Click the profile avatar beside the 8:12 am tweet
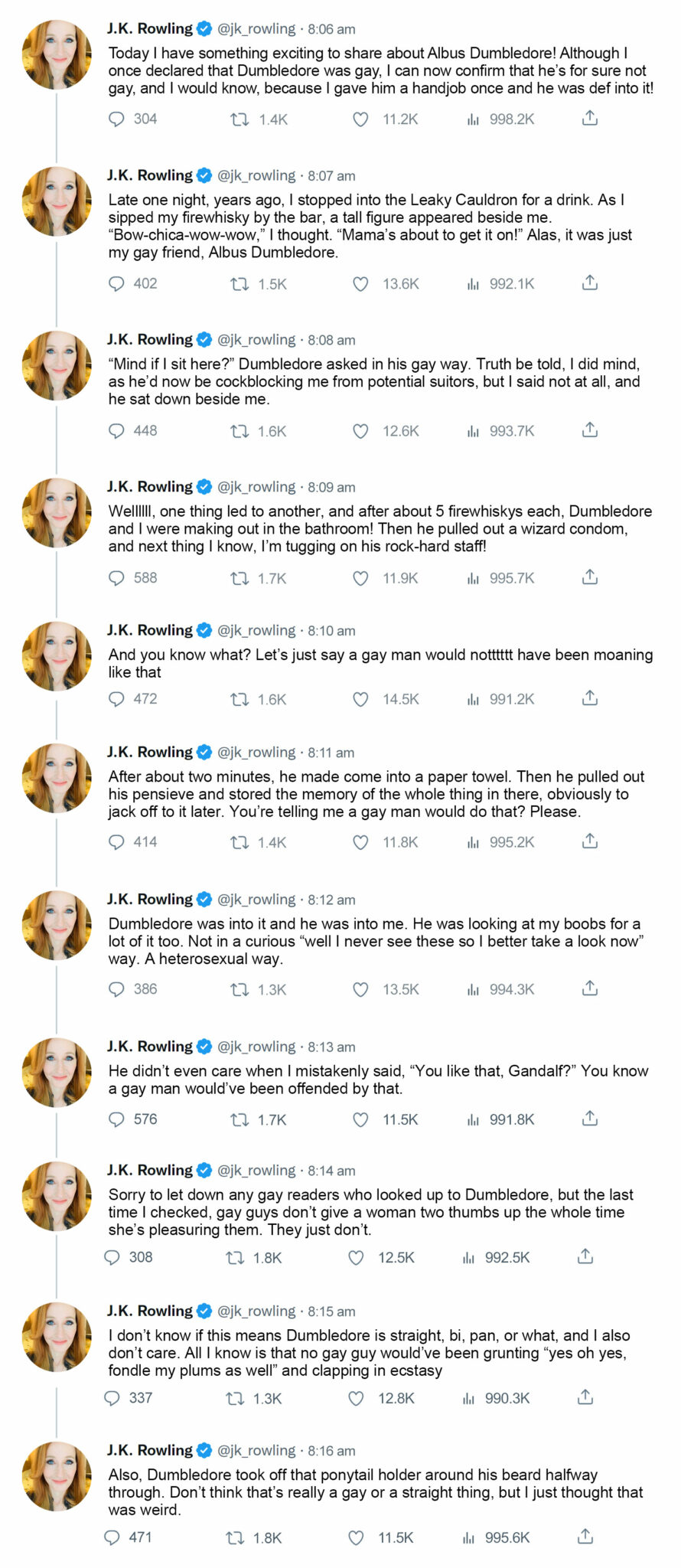This screenshot has height=1568, width=681. coord(57,926)
